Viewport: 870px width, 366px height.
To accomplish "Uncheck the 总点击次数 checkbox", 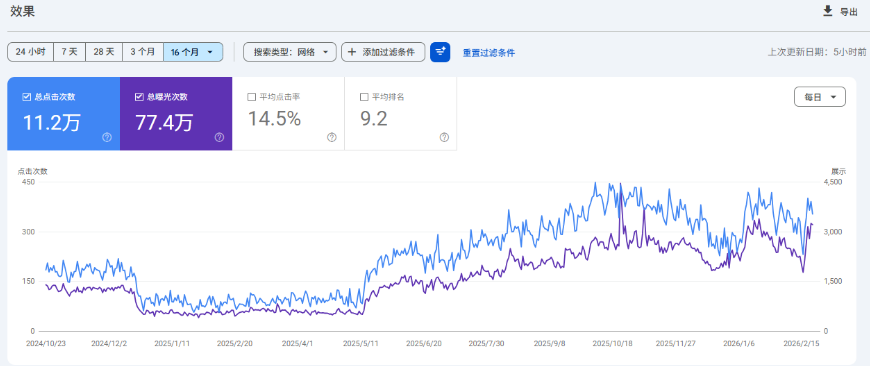I will [26, 97].
